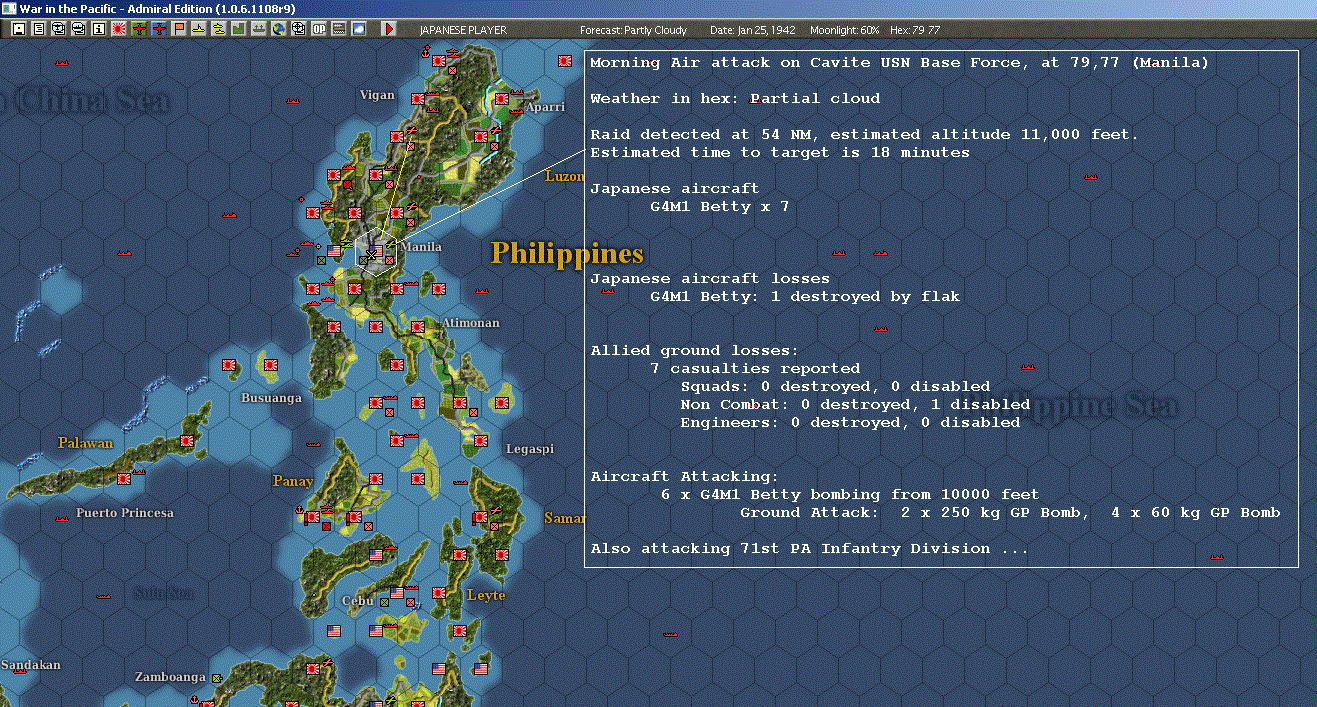Click the 'Zamboanga' map label
This screenshot has width=1317, height=707.
point(170,677)
